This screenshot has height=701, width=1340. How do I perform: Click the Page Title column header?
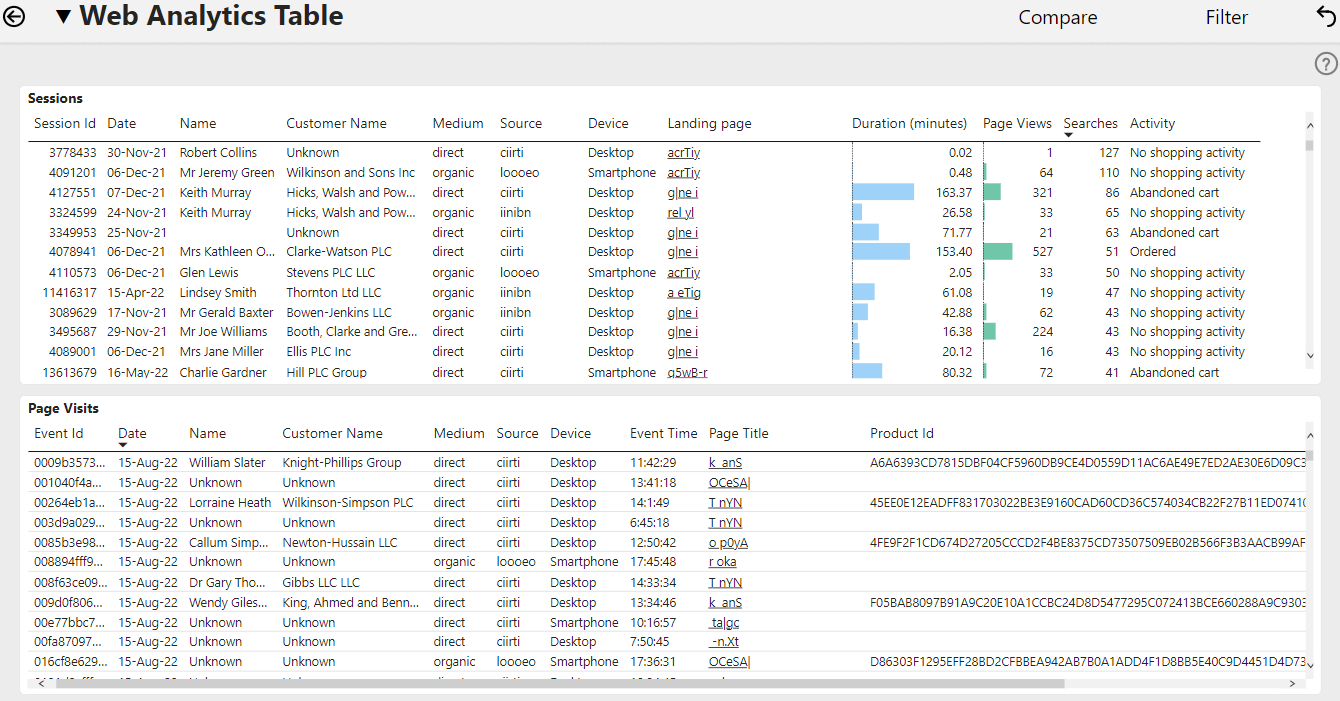pos(738,433)
